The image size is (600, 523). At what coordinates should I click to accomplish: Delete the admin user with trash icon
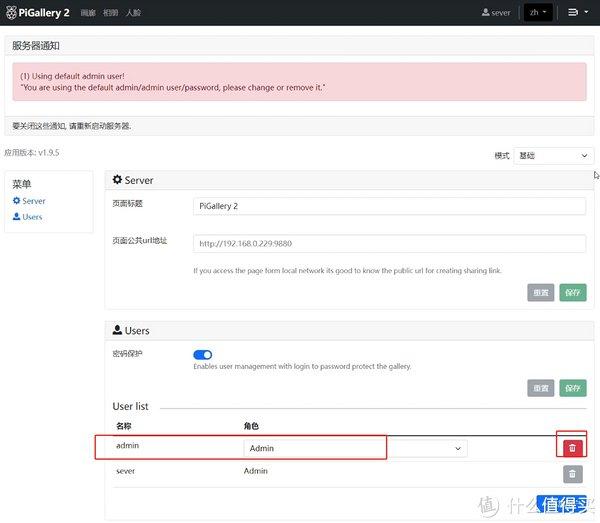tap(572, 448)
